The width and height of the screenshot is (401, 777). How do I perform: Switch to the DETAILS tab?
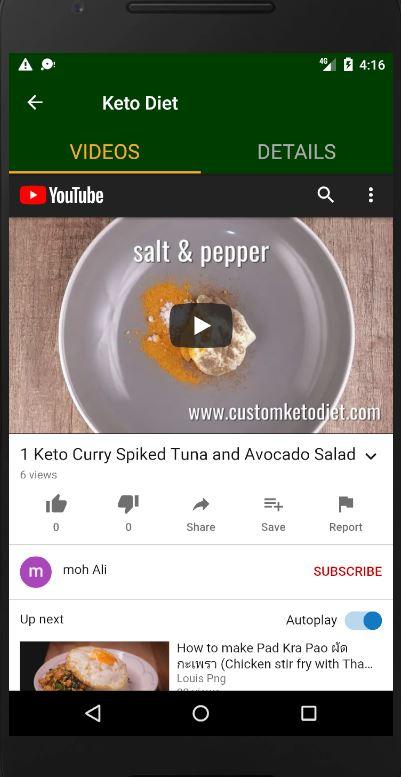pos(296,152)
